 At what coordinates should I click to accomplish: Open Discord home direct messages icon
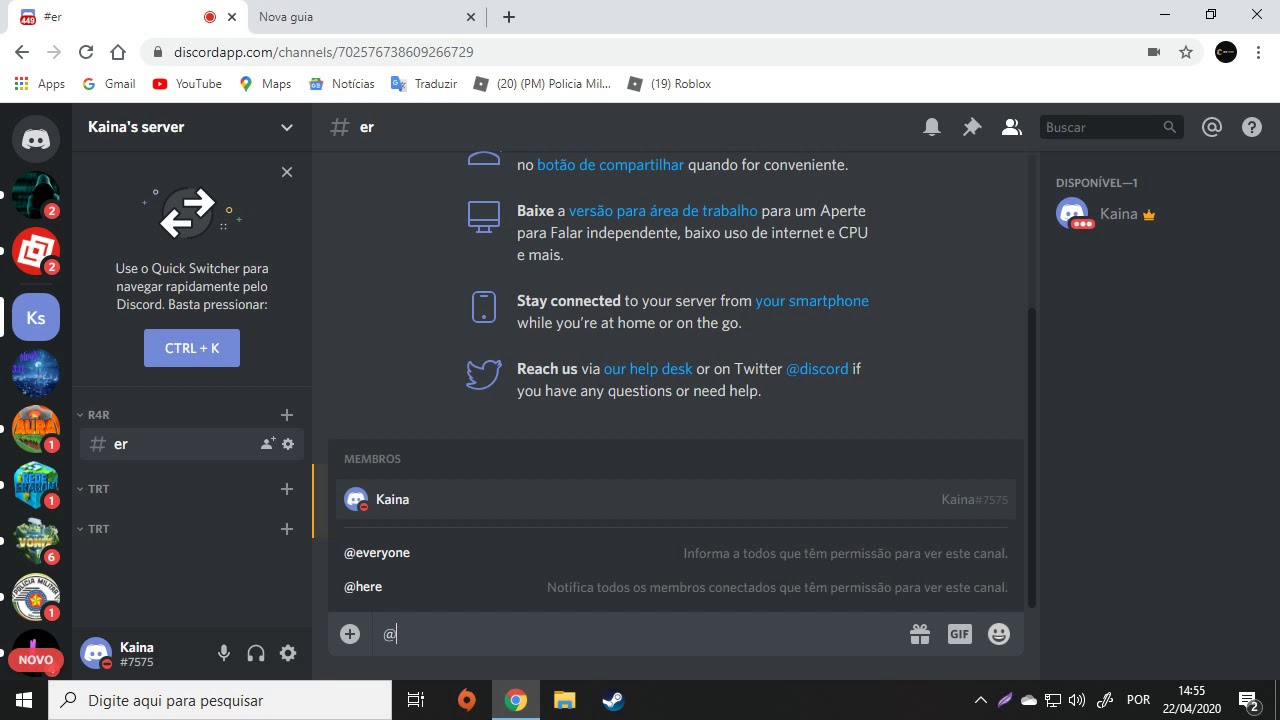point(36,139)
